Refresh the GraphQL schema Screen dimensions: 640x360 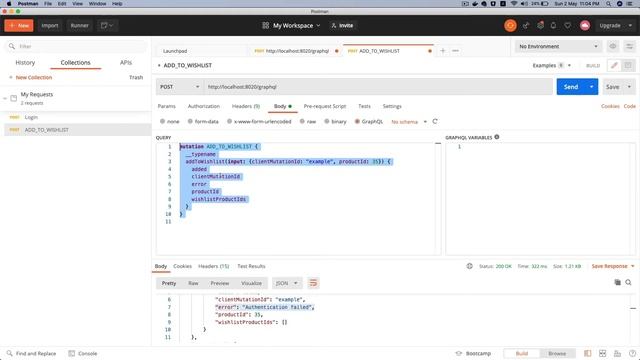435,122
